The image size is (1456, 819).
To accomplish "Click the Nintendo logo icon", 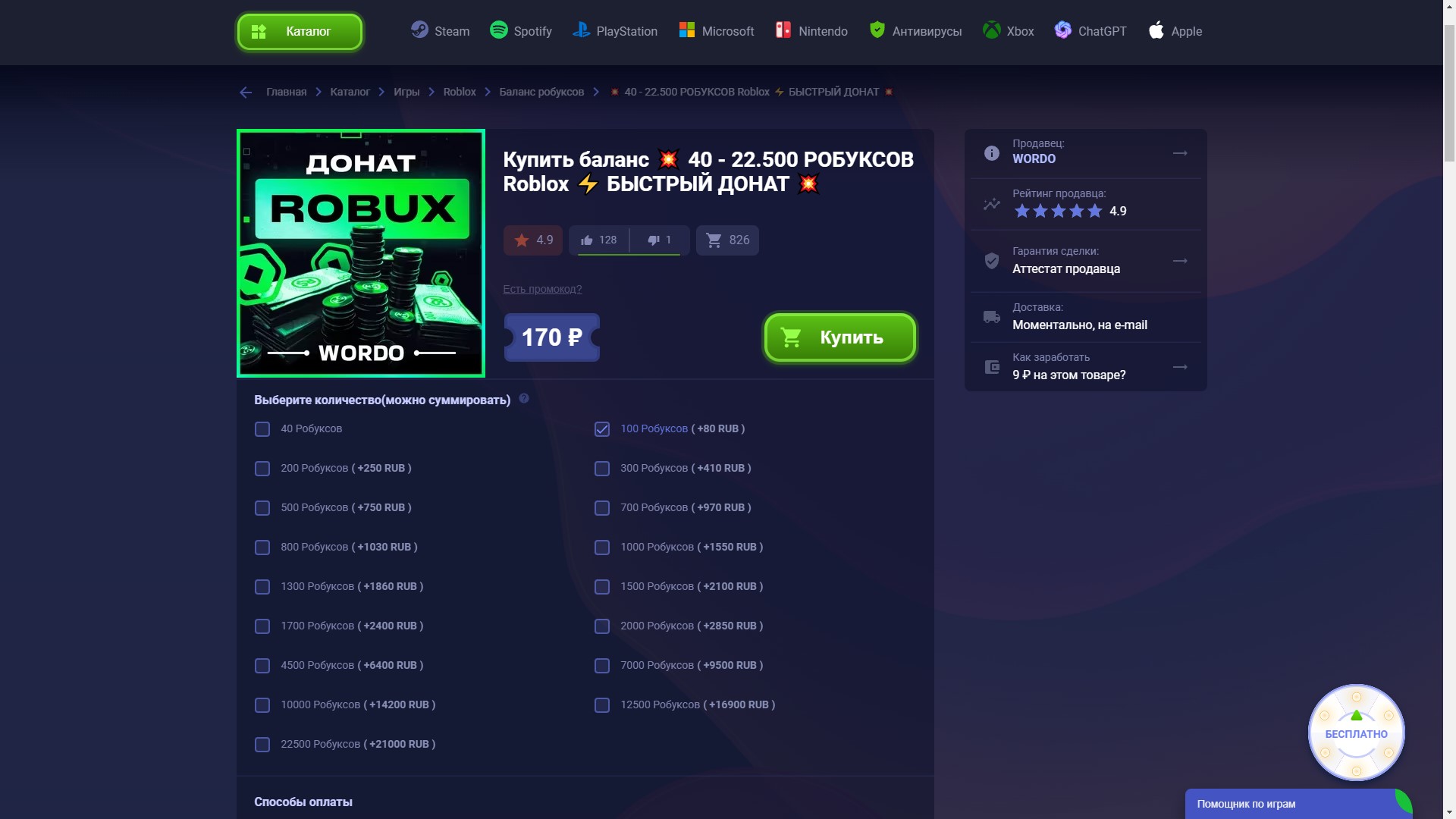I will pos(783,30).
